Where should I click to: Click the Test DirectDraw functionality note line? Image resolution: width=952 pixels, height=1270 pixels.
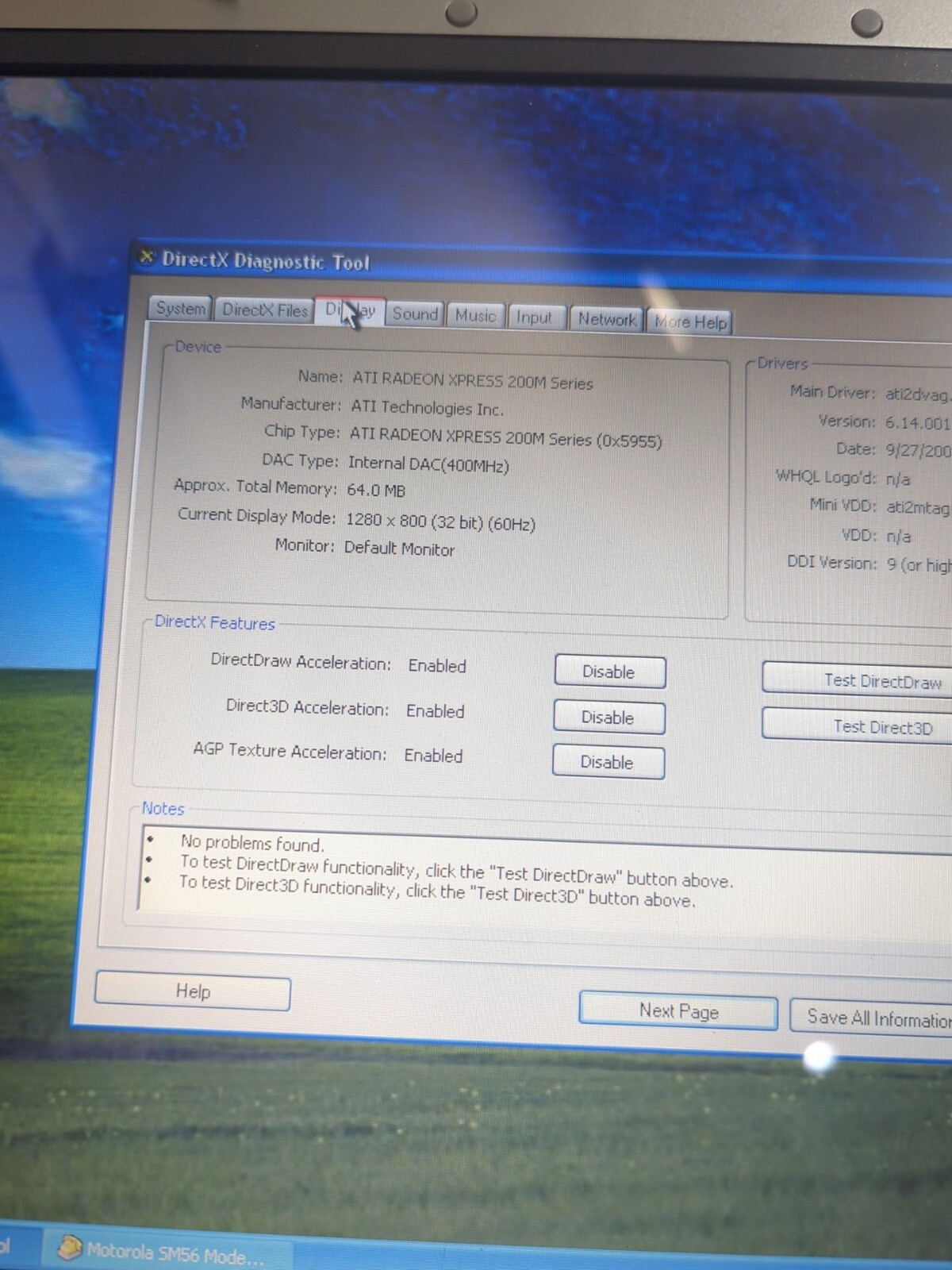pos(456,871)
